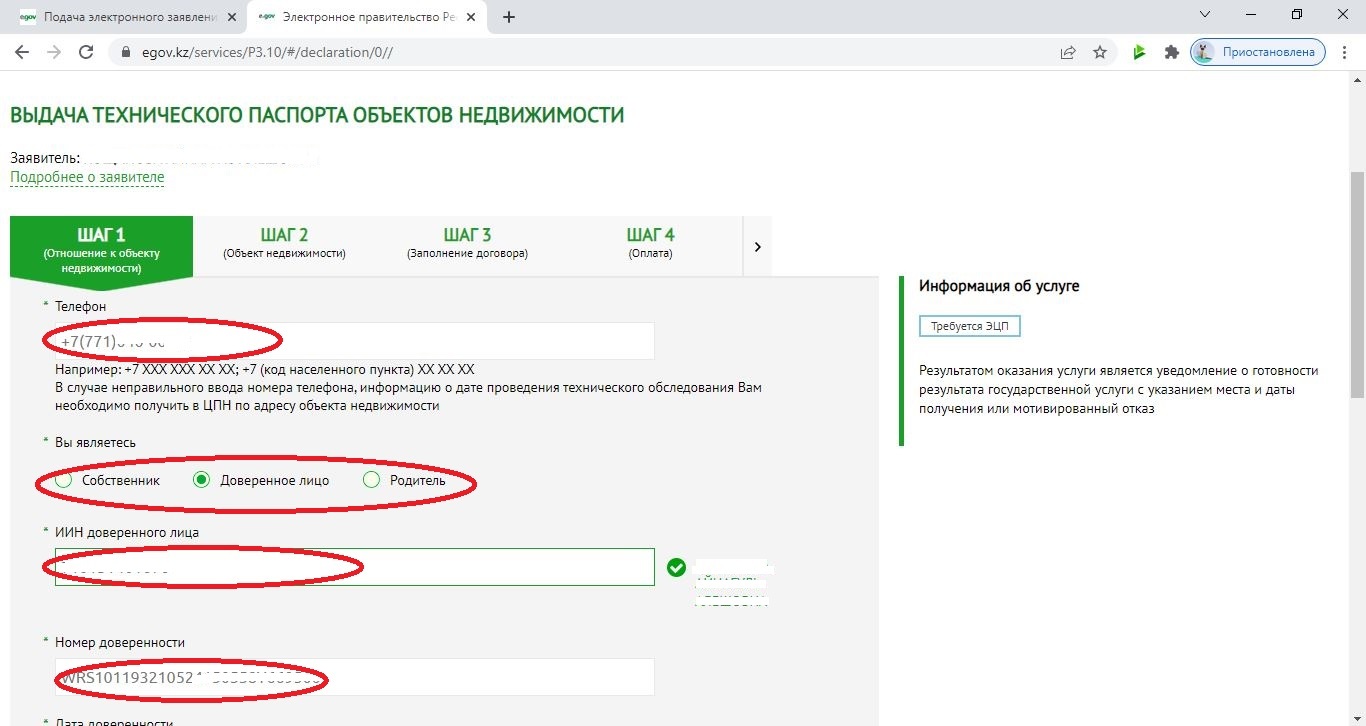Image resolution: width=1366 pixels, height=726 pixels.
Task: Open a new browser tab
Action: point(509,17)
